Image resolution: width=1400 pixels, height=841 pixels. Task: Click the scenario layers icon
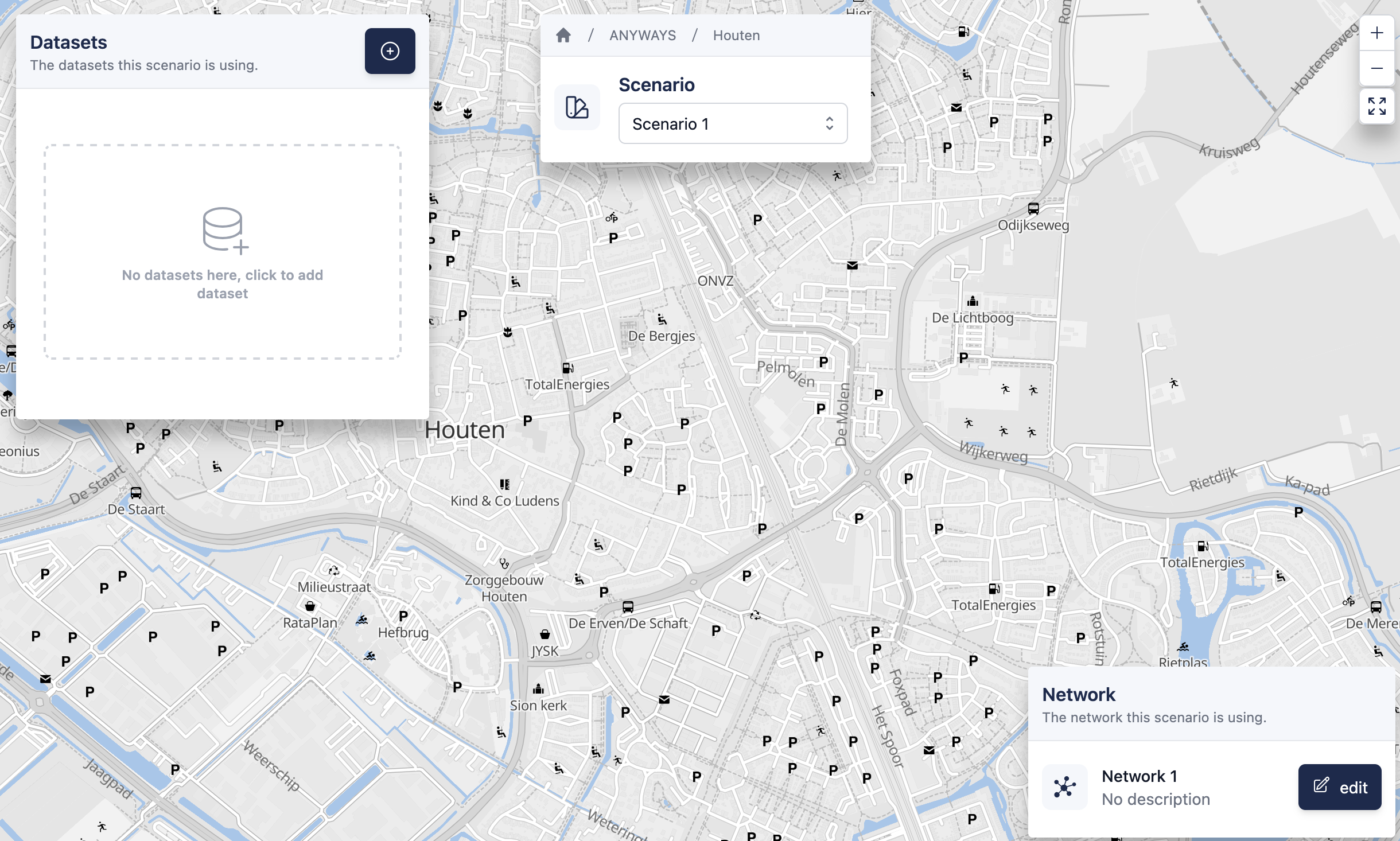point(577,107)
